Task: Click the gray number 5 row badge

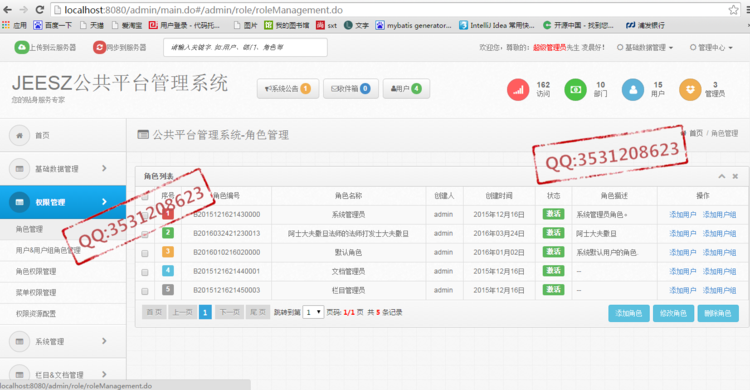Action: click(x=168, y=290)
